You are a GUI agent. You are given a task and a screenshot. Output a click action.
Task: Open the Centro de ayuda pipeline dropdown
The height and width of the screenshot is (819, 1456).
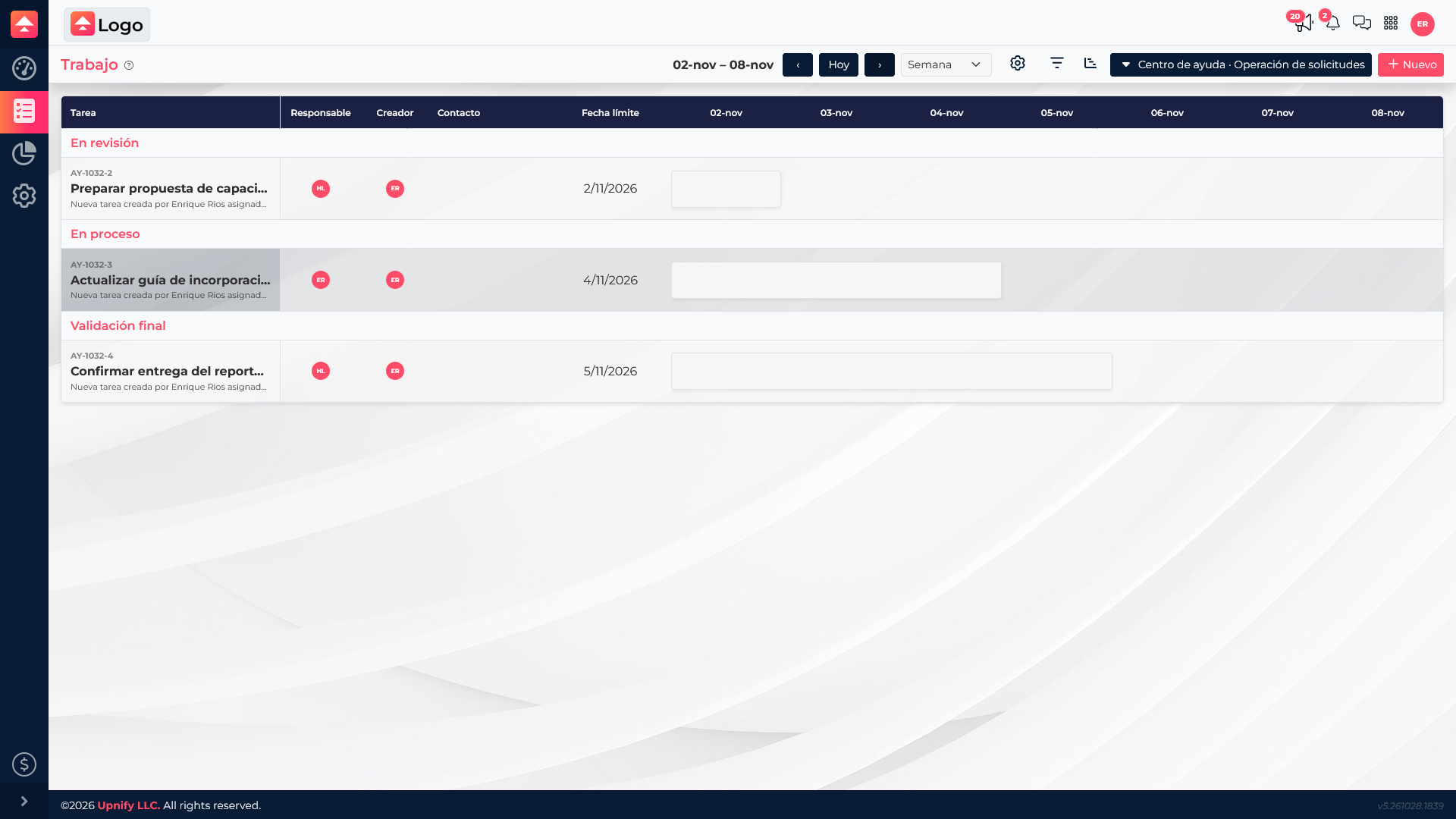pos(1241,65)
